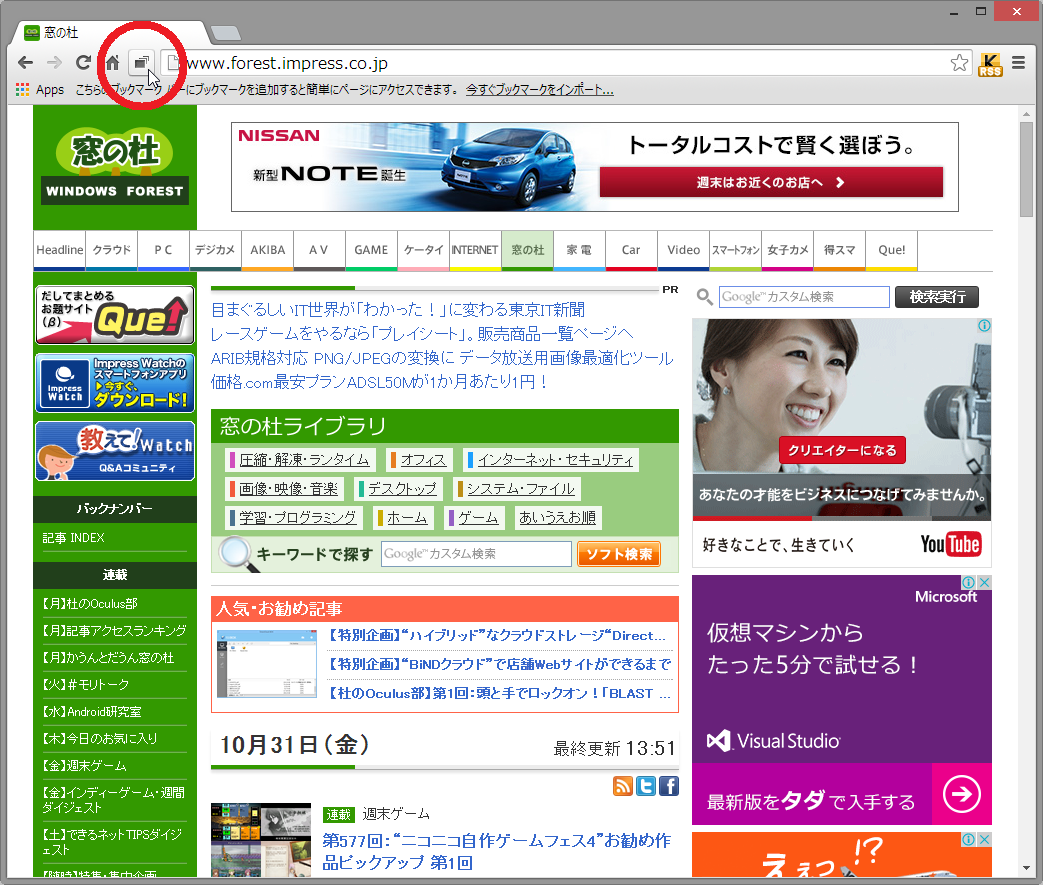Image resolution: width=1043 pixels, height=885 pixels.
Task: Click the red-circled bookmark icon in toolbar
Action: point(140,61)
